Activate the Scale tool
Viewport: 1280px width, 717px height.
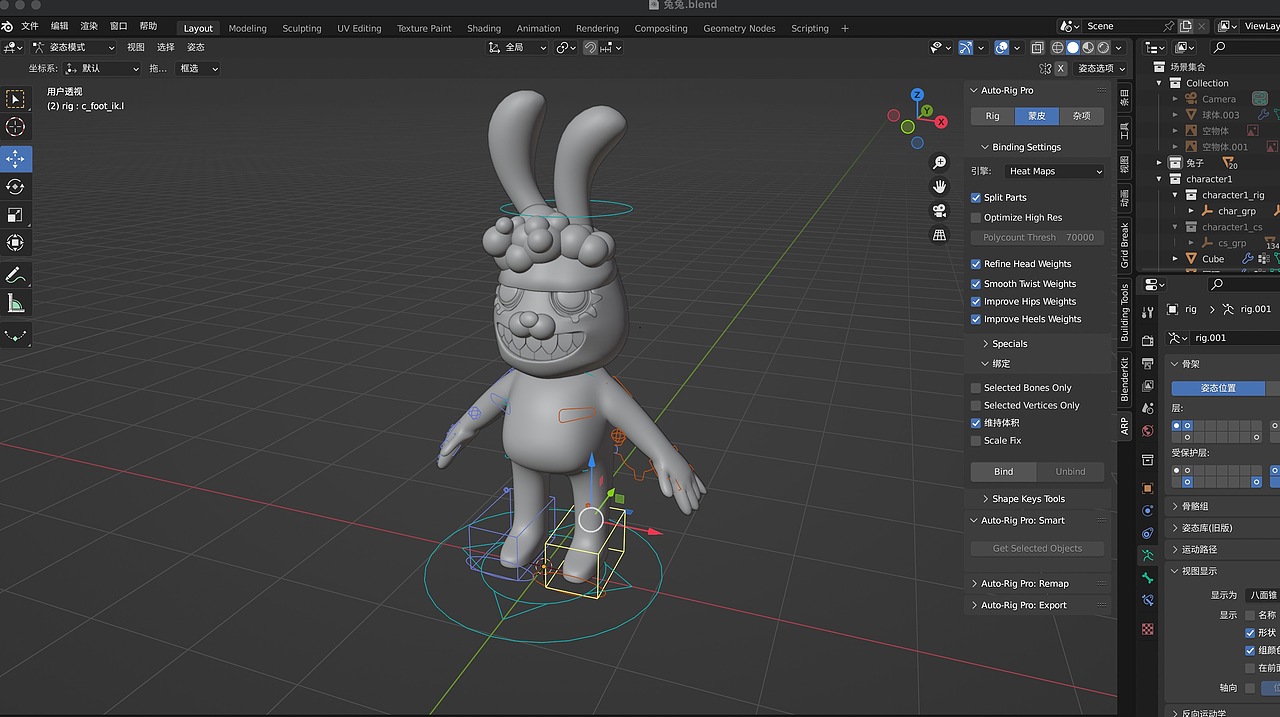click(15, 215)
